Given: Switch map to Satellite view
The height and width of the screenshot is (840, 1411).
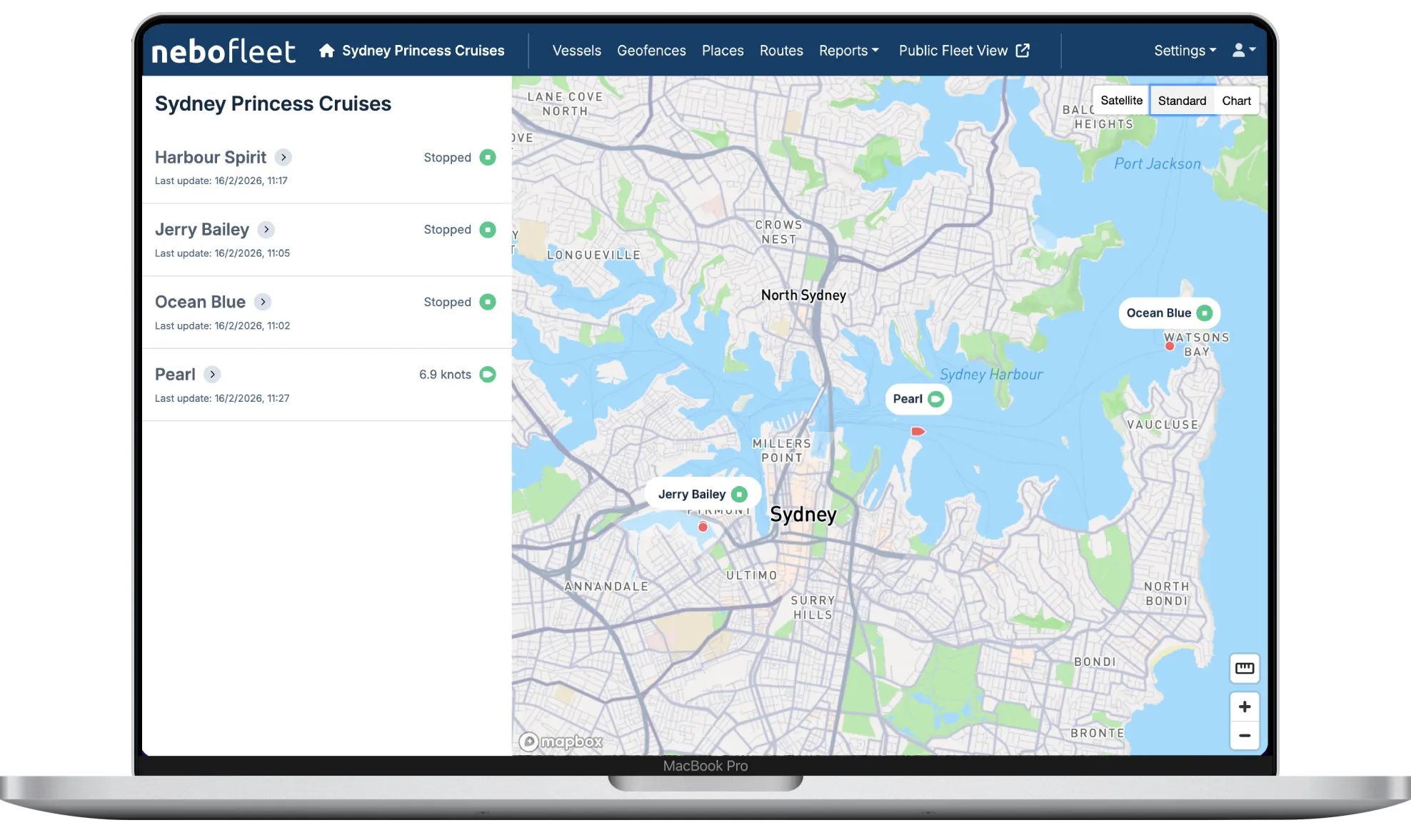Looking at the screenshot, I should tap(1121, 101).
